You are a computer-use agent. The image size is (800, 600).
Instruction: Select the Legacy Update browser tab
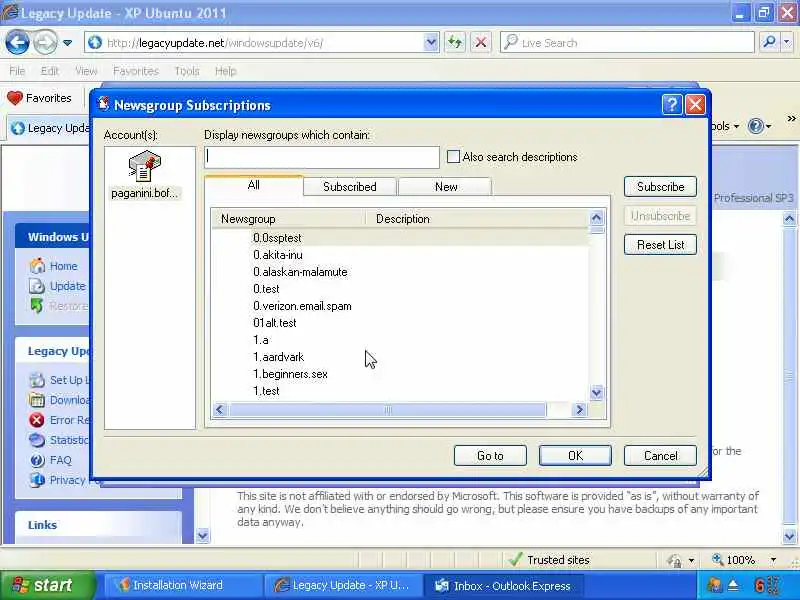point(50,128)
